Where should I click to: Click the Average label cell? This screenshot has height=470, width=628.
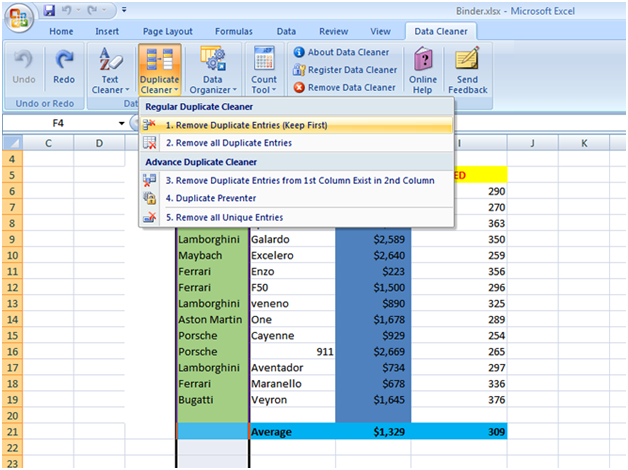click(292, 432)
